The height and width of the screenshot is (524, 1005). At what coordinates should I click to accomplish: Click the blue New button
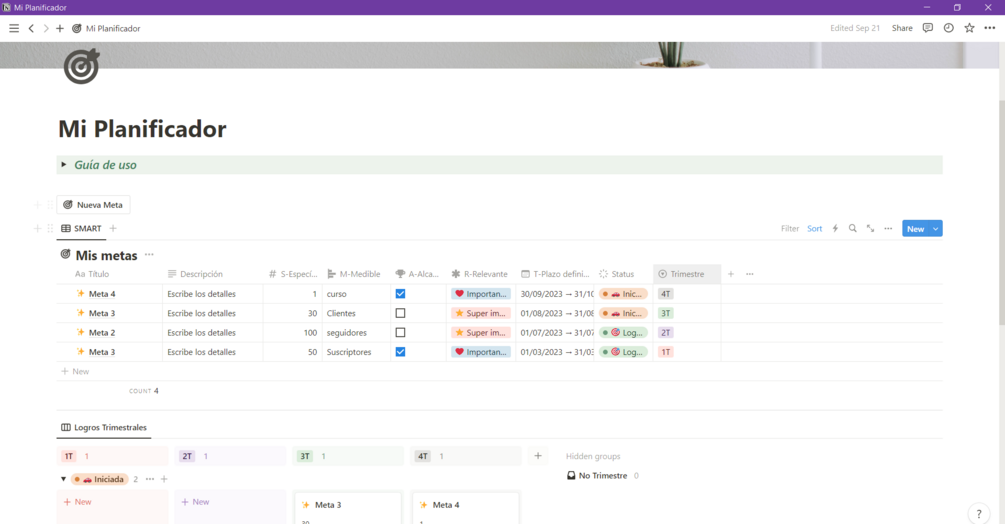click(x=915, y=229)
